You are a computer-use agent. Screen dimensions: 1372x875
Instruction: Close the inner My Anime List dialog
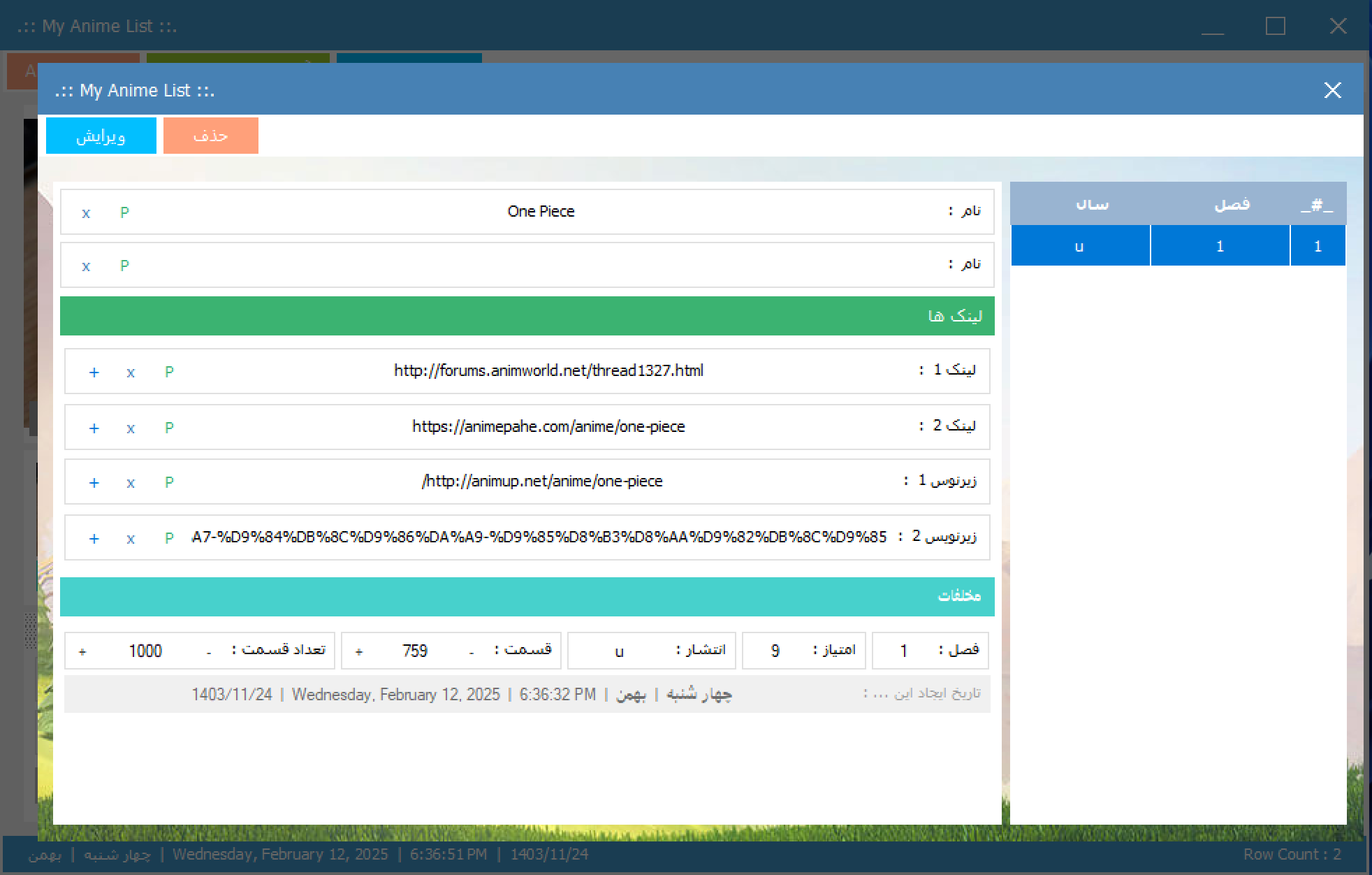click(1332, 90)
